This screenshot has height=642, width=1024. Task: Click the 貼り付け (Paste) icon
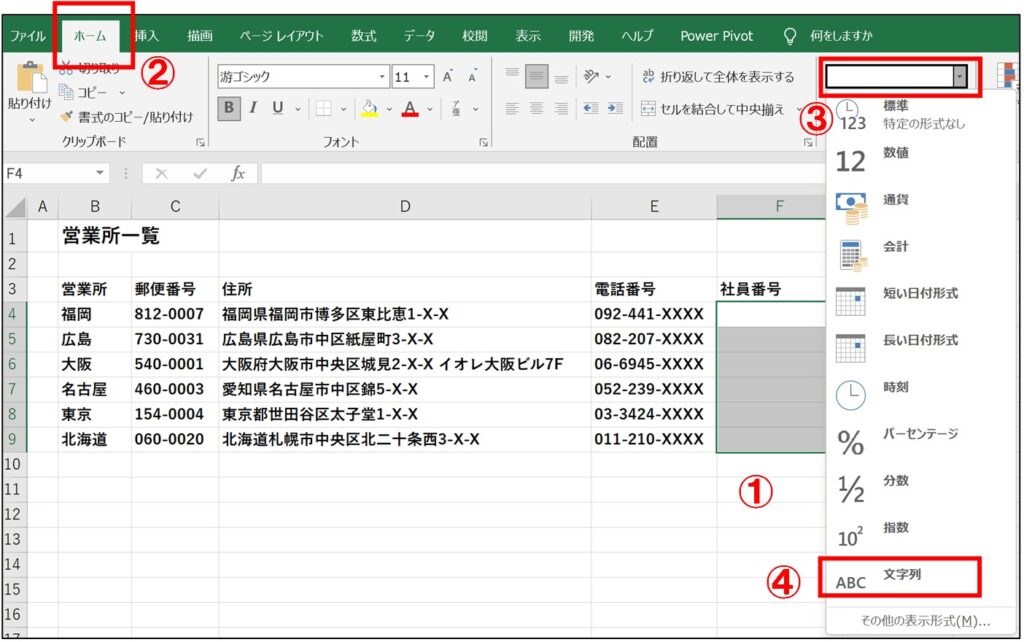coord(29,79)
